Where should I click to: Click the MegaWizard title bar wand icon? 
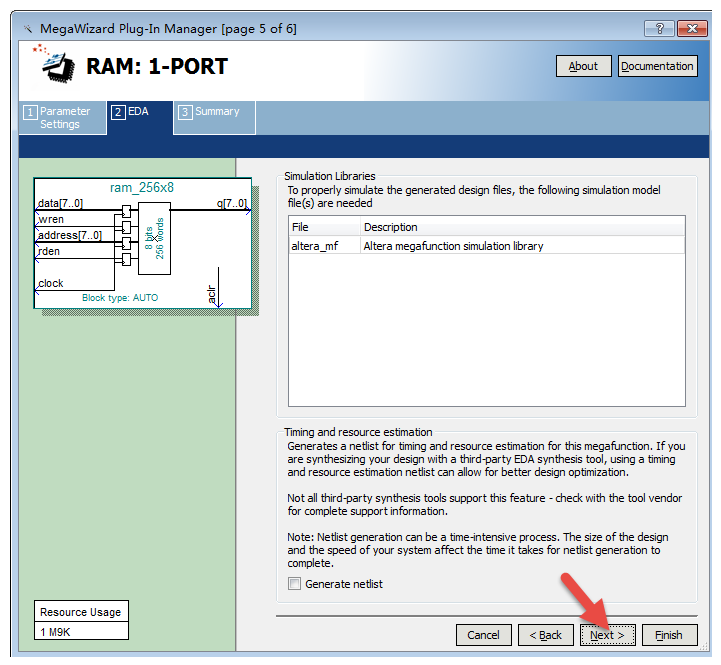coord(28,29)
